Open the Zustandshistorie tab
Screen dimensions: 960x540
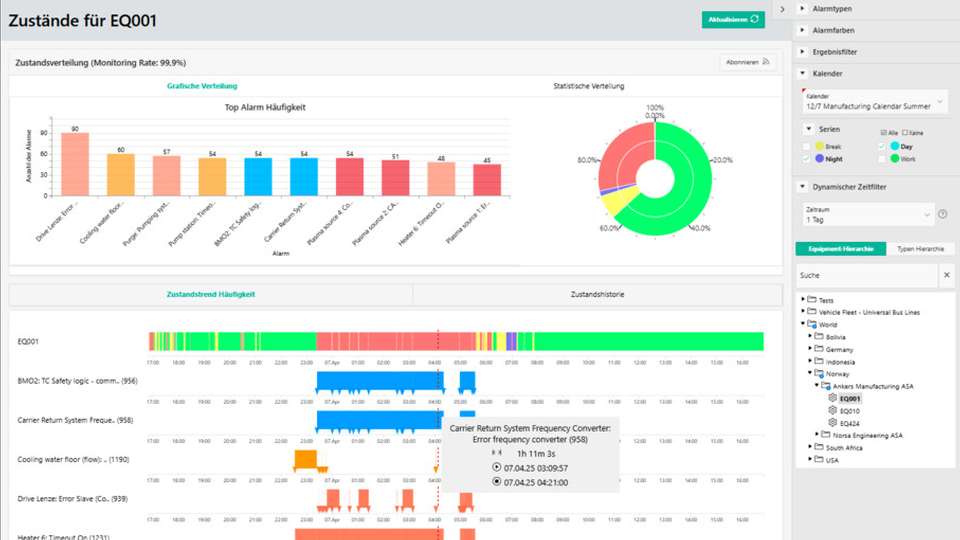pyautogui.click(x=598, y=294)
